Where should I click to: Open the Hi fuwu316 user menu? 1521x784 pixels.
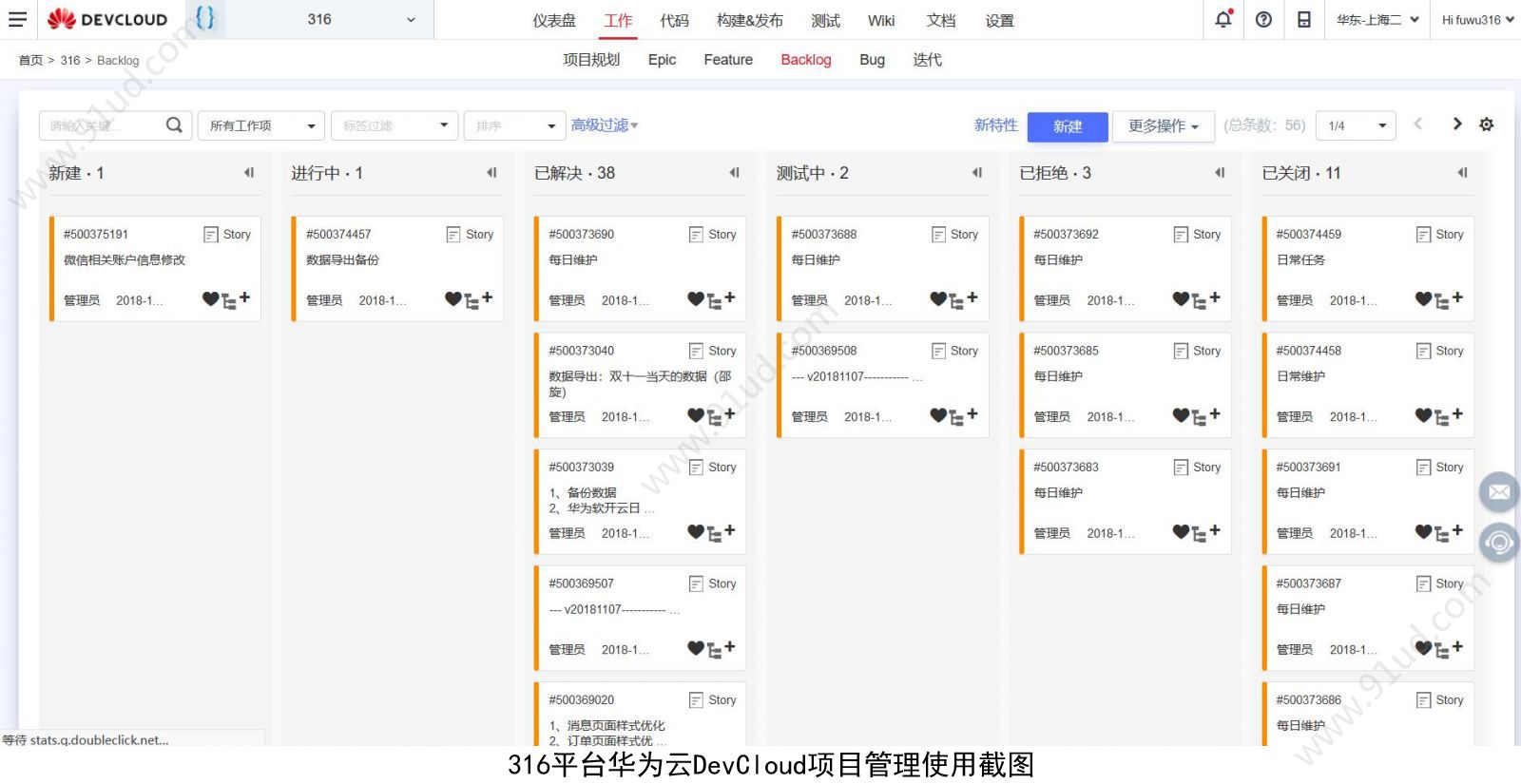click(x=1478, y=19)
